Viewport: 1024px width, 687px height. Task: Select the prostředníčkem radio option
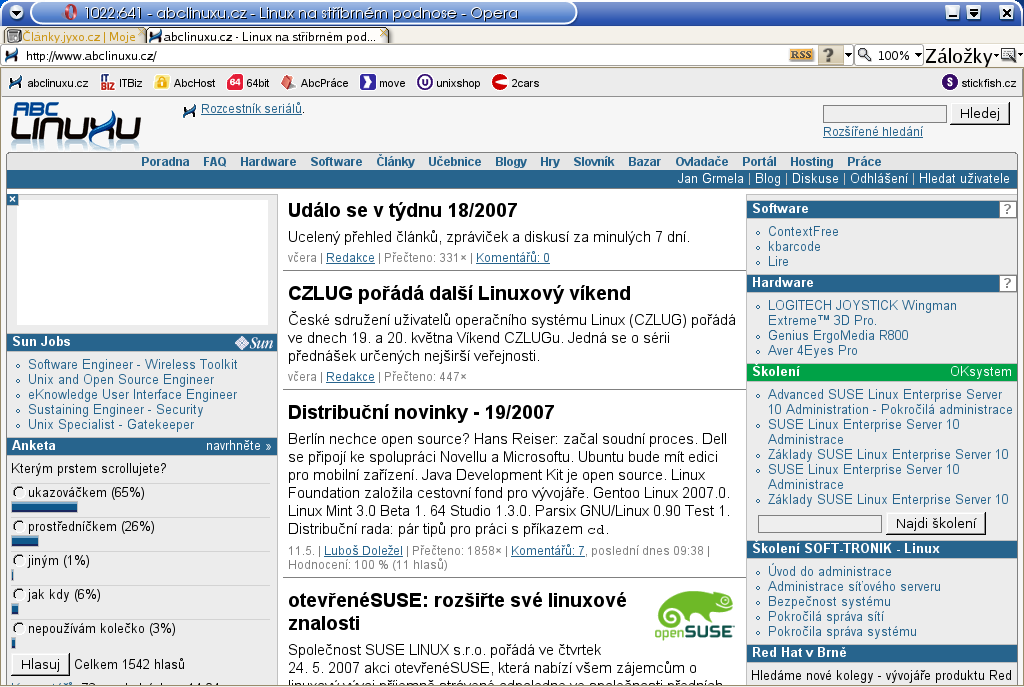click(18, 526)
